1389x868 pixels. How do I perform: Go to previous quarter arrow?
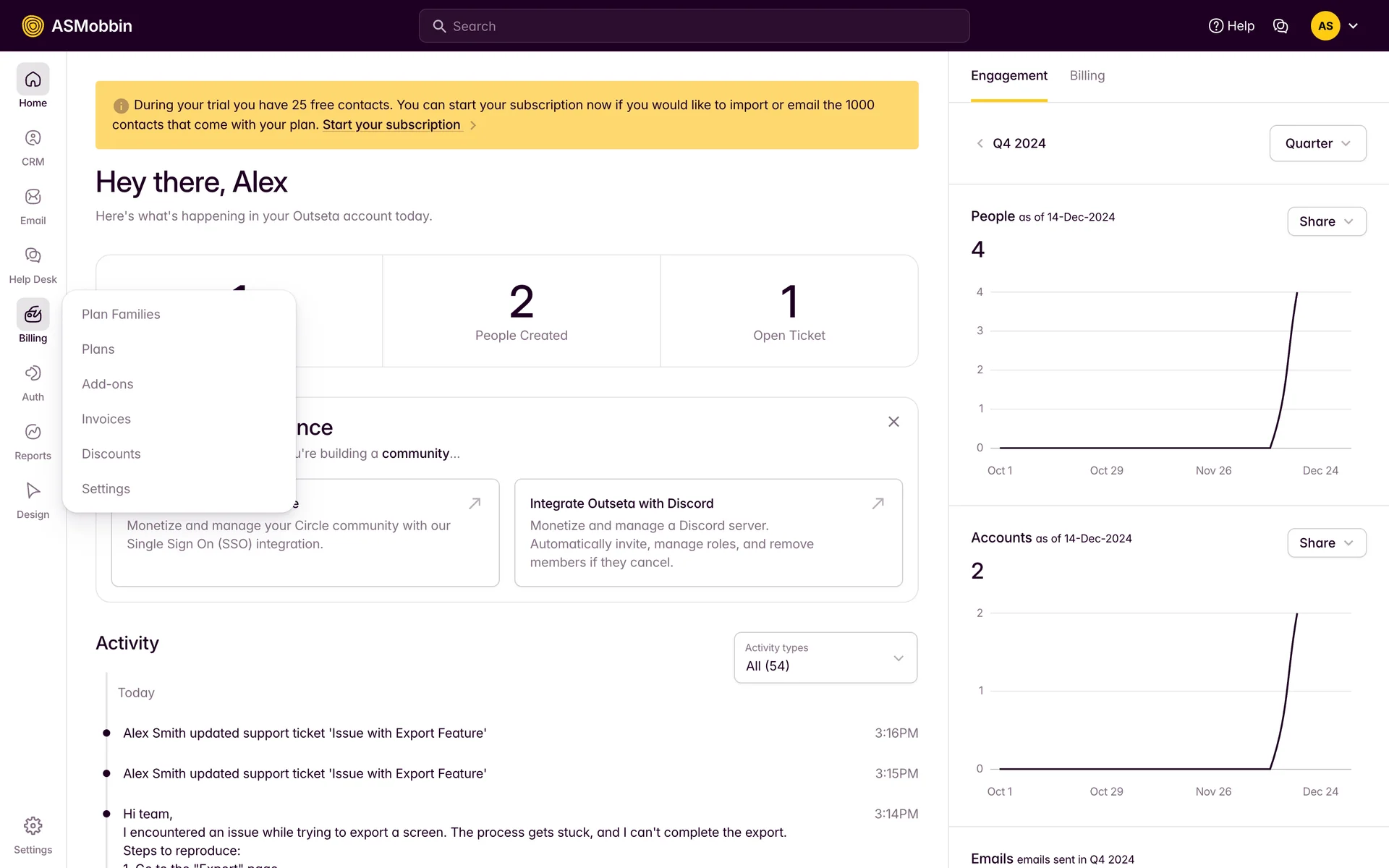point(980,143)
